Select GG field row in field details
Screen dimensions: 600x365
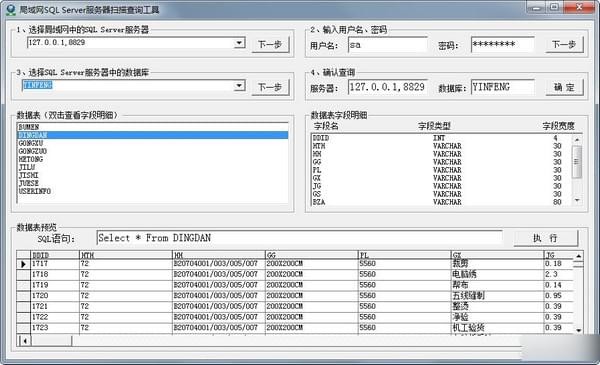tap(441, 162)
